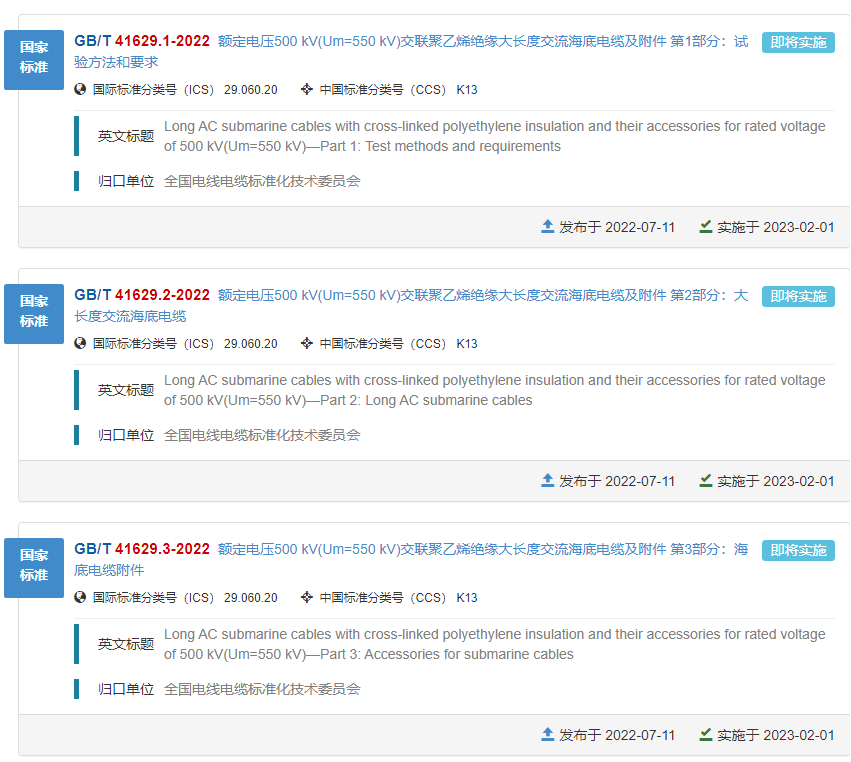Image resolution: width=851 pixels, height=762 pixels.
Task: Click the publish upload icon in first card
Action: (x=547, y=227)
